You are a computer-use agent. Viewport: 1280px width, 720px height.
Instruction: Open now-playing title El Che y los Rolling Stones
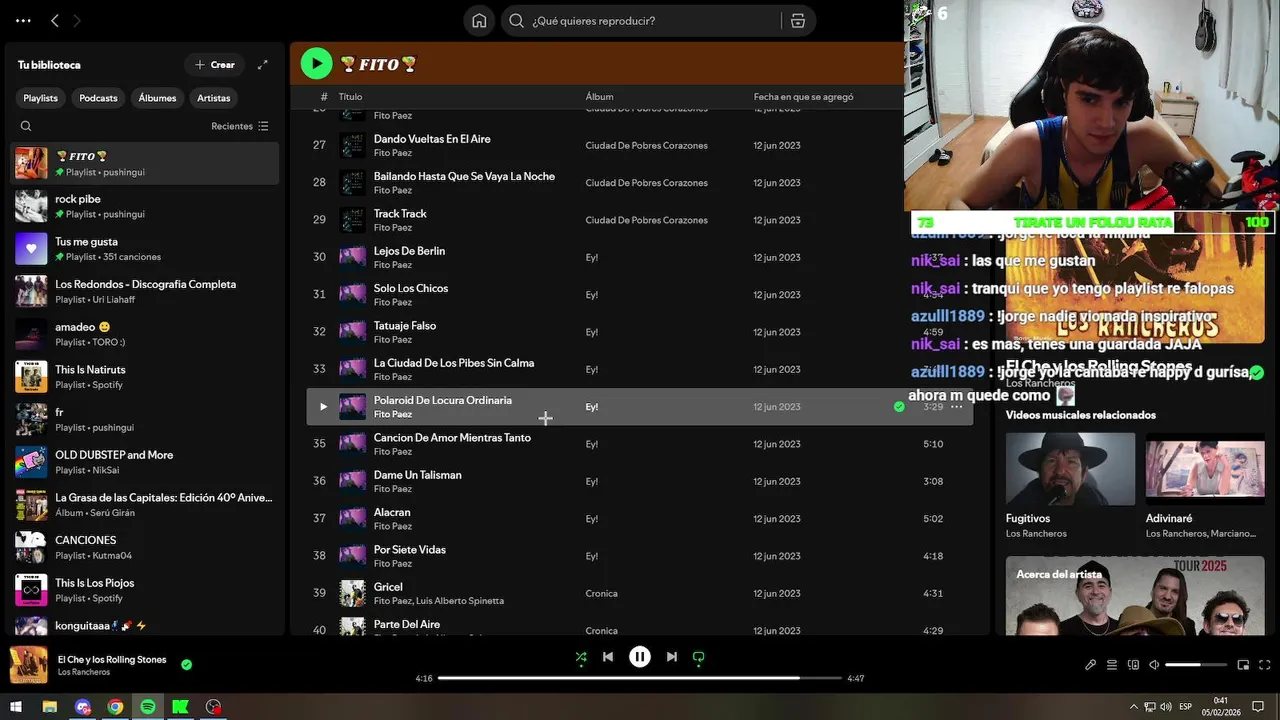pos(112,659)
